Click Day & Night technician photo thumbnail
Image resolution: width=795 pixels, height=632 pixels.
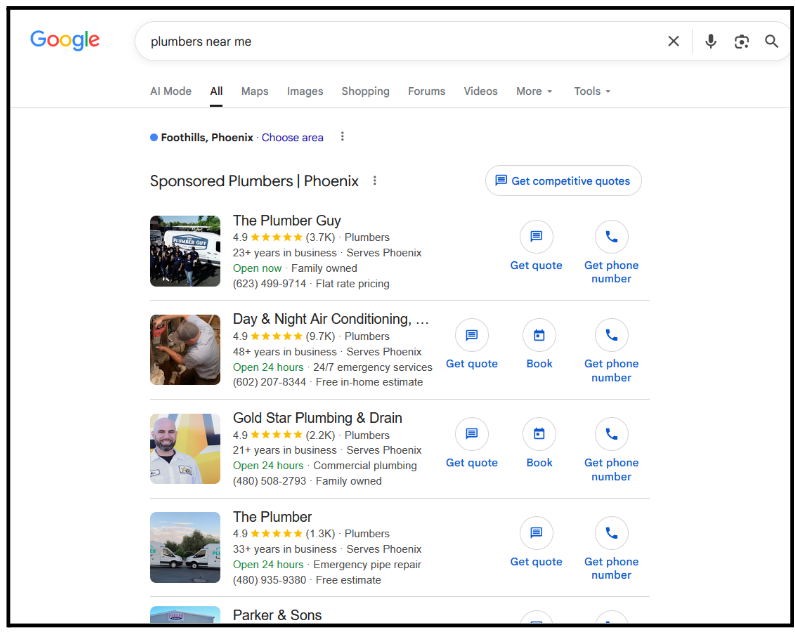pyautogui.click(x=185, y=350)
